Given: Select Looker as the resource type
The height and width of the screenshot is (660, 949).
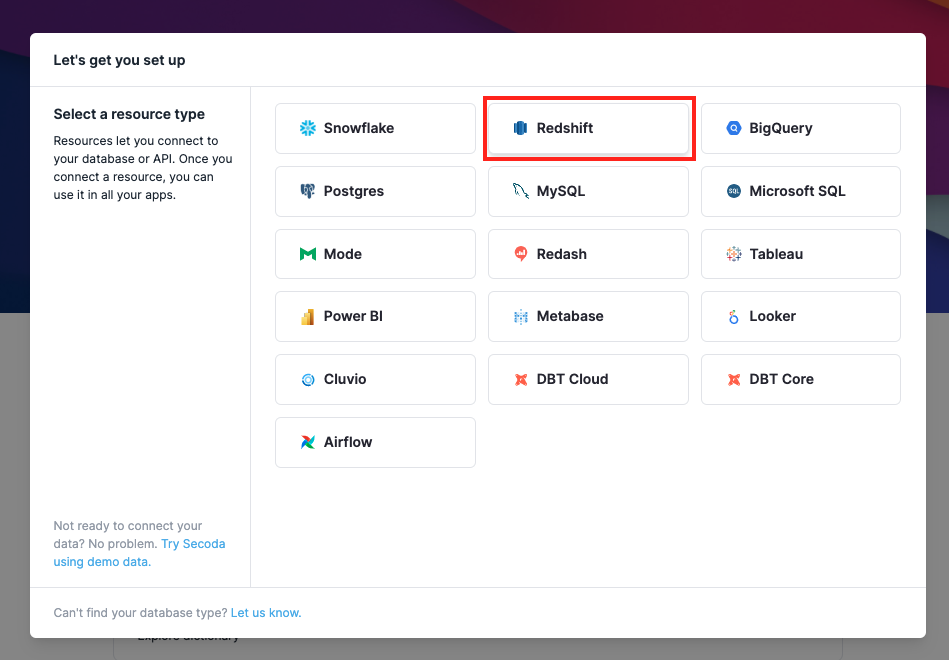Looking at the screenshot, I should pos(801,317).
